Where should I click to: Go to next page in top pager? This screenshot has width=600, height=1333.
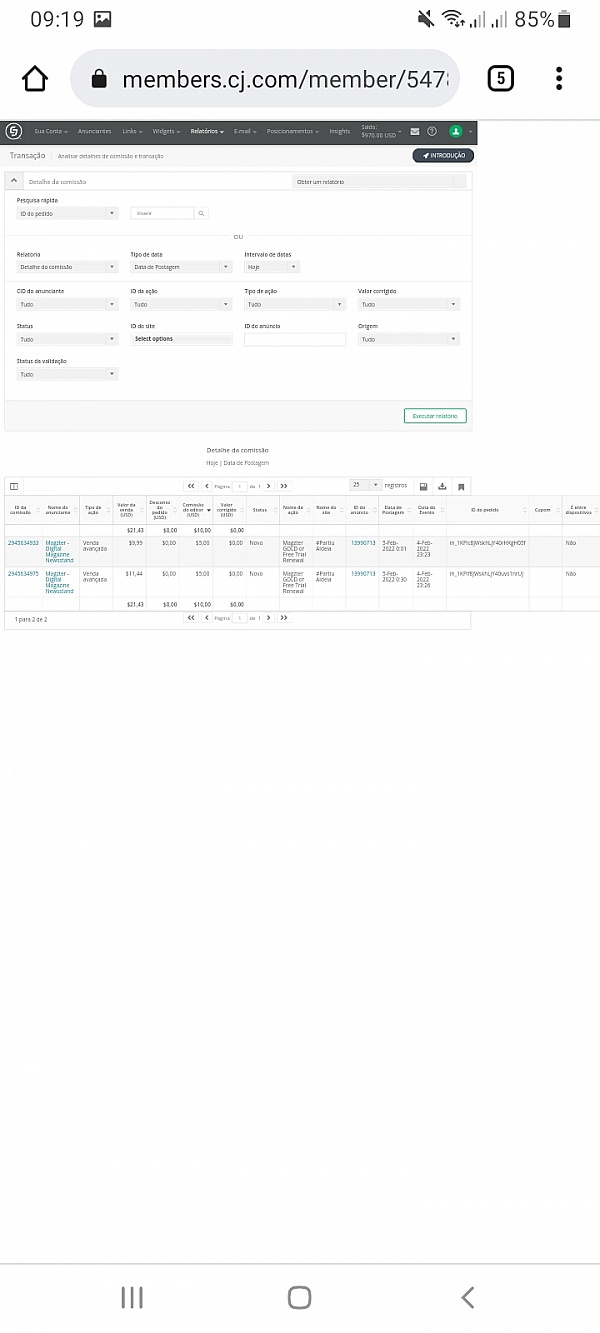[268, 486]
